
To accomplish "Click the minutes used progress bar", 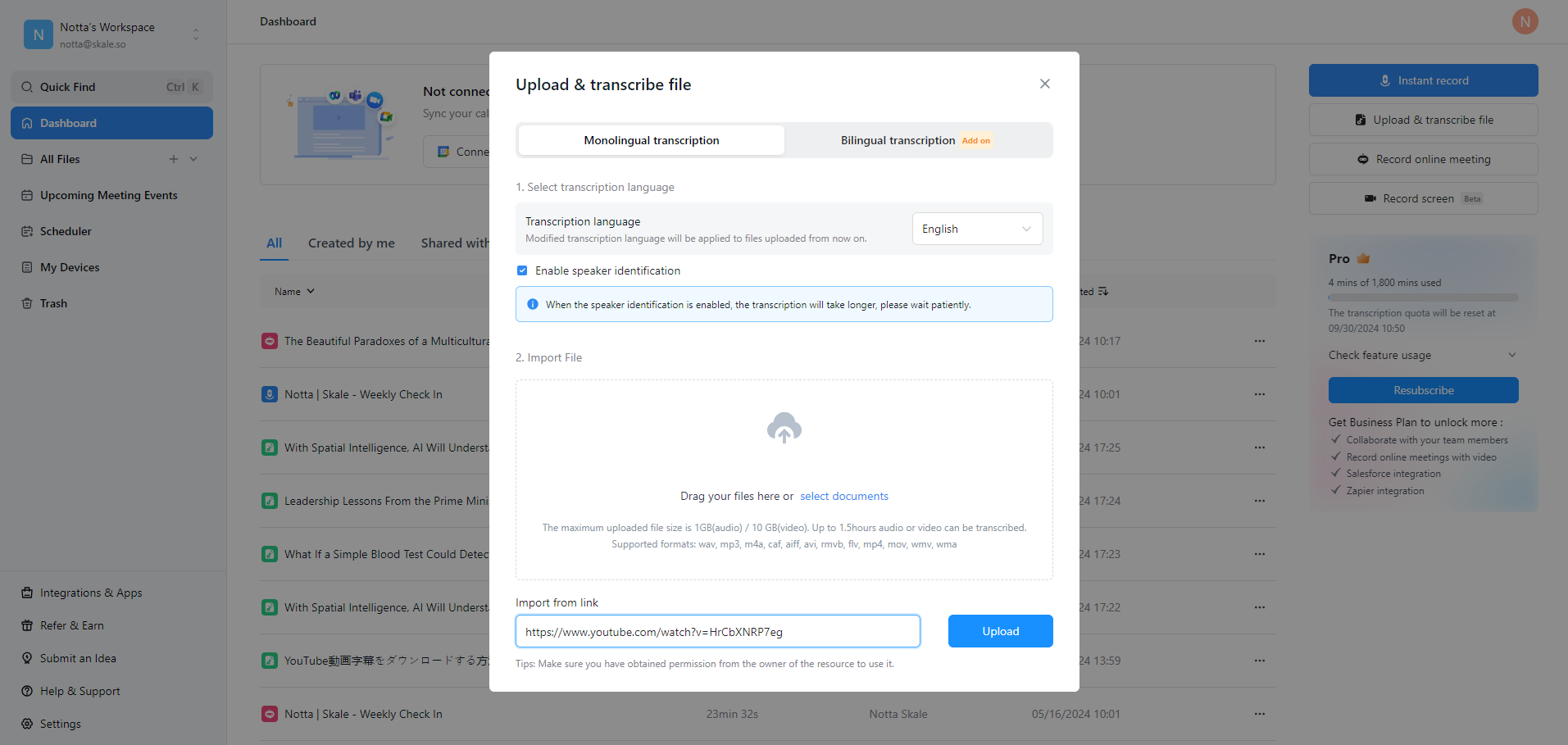I will coord(1423,298).
